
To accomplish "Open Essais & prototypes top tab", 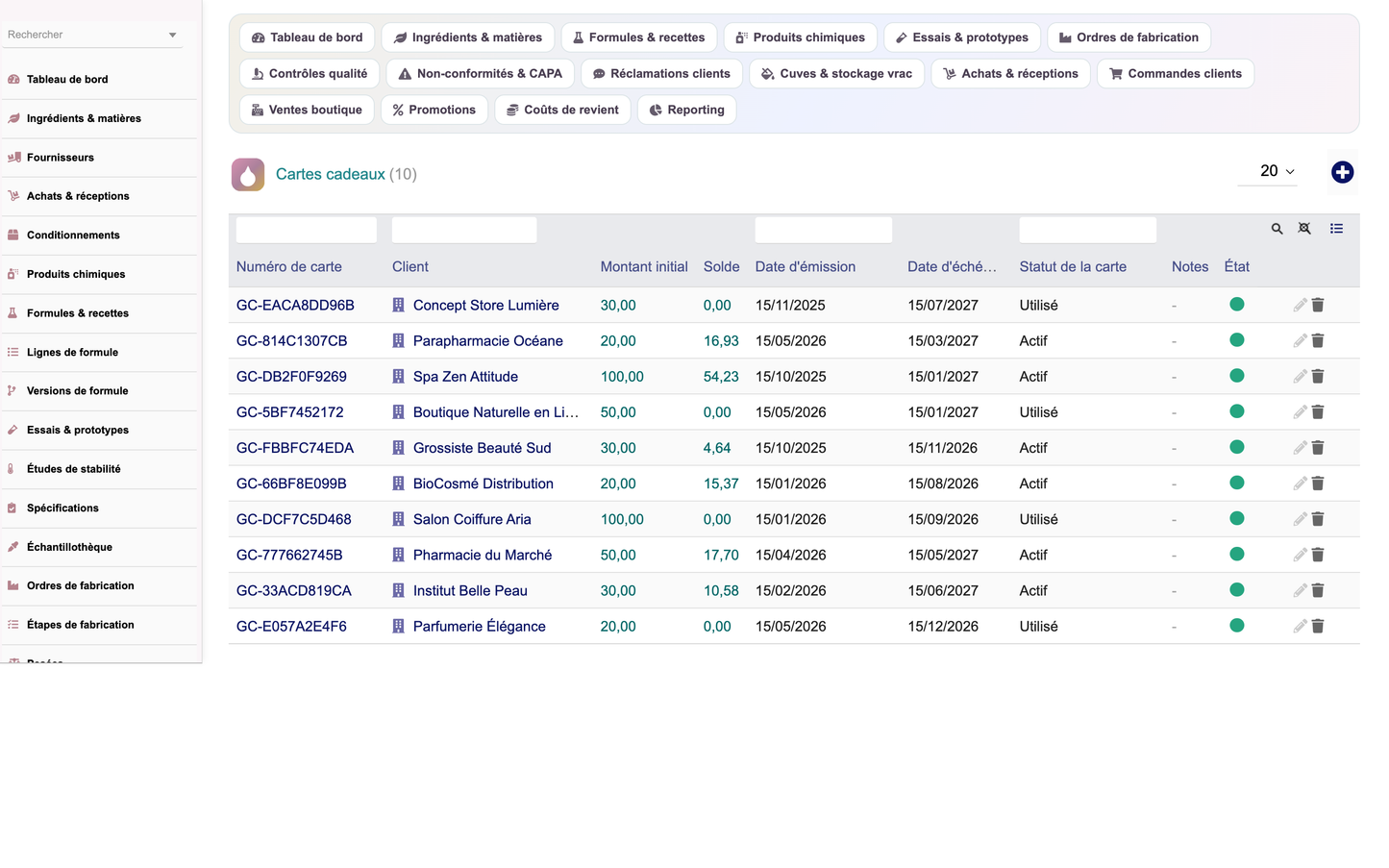I will tap(962, 37).
